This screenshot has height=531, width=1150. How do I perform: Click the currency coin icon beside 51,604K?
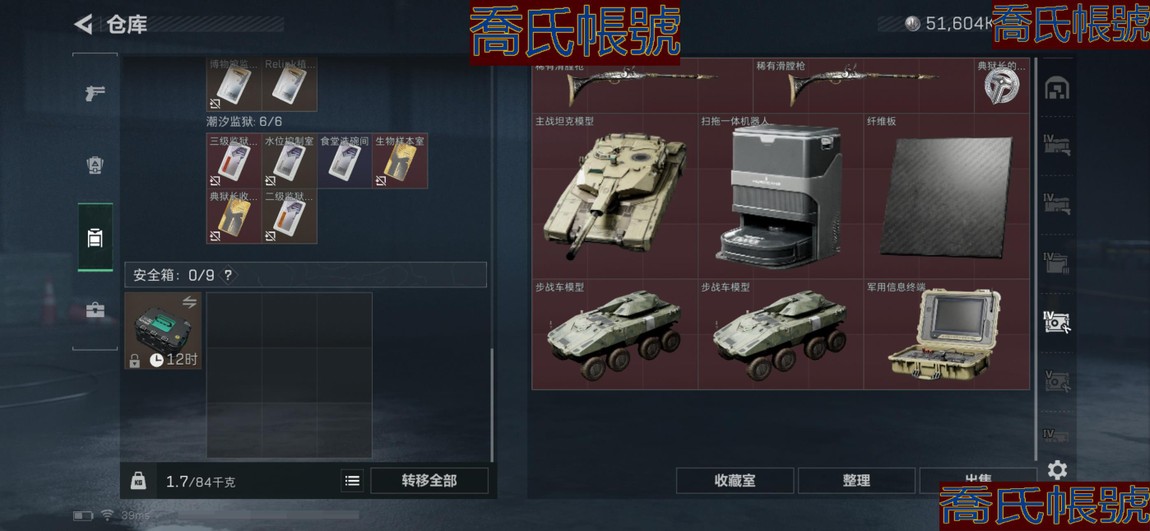tap(912, 24)
